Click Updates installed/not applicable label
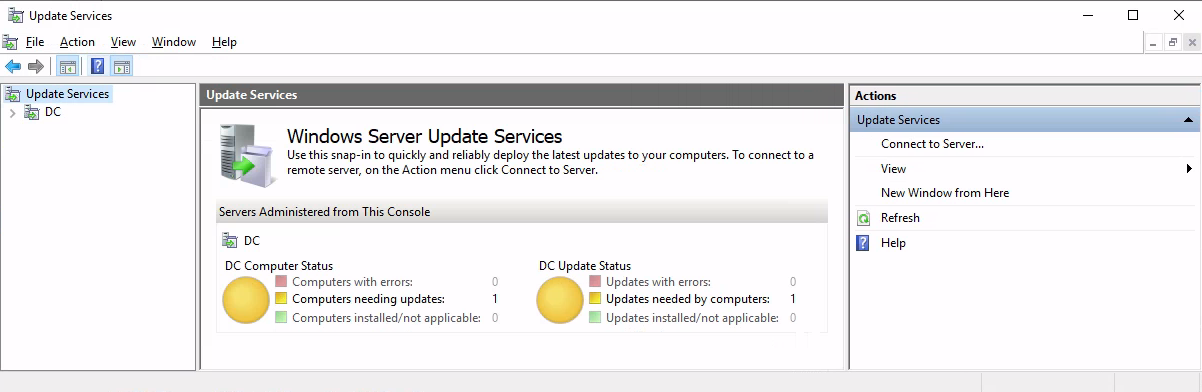This screenshot has height=392, width=1202. [x=692, y=318]
